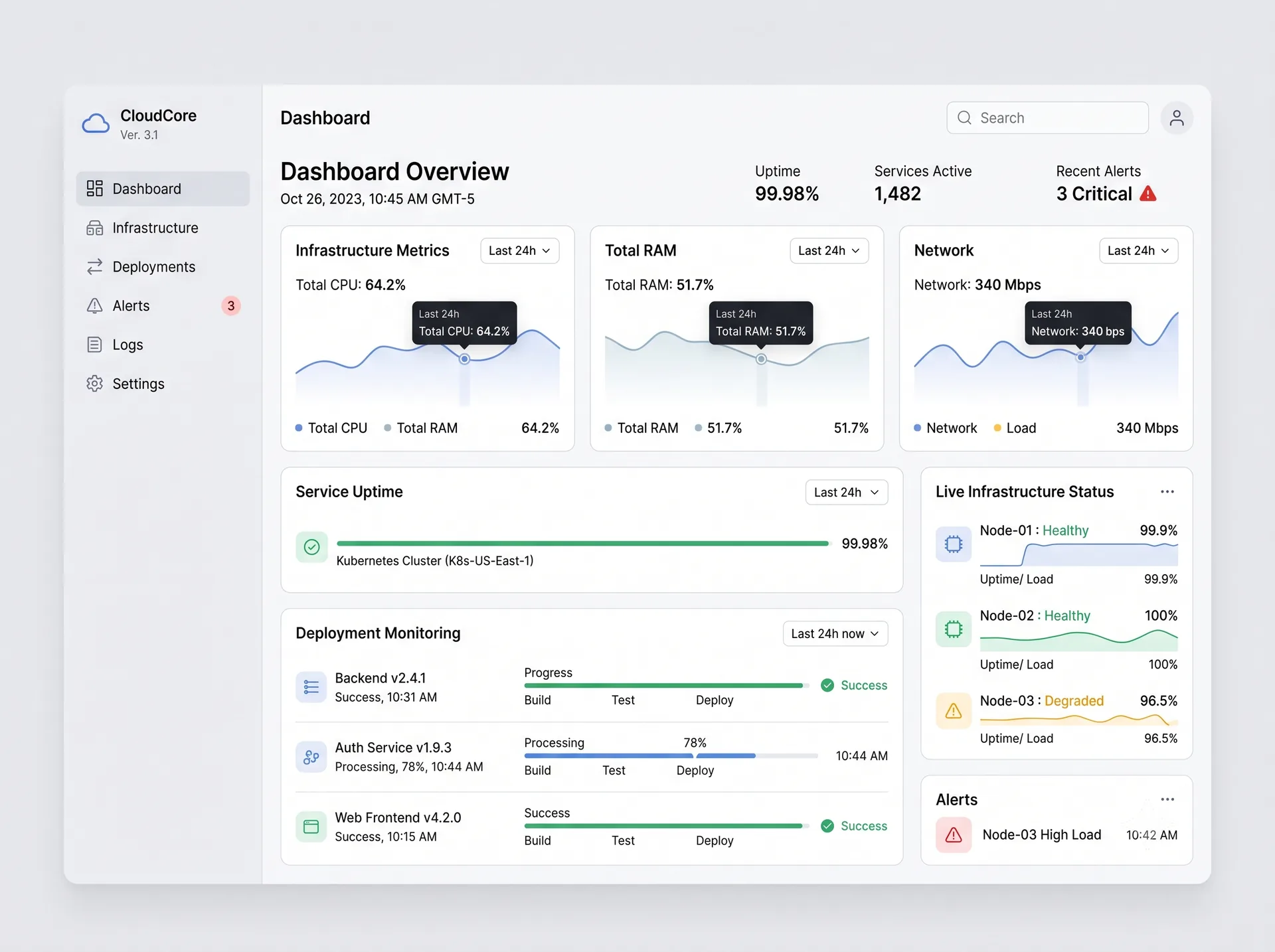The image size is (1275, 952).
Task: Toggle the Load legend in Network card
Action: point(1015,428)
